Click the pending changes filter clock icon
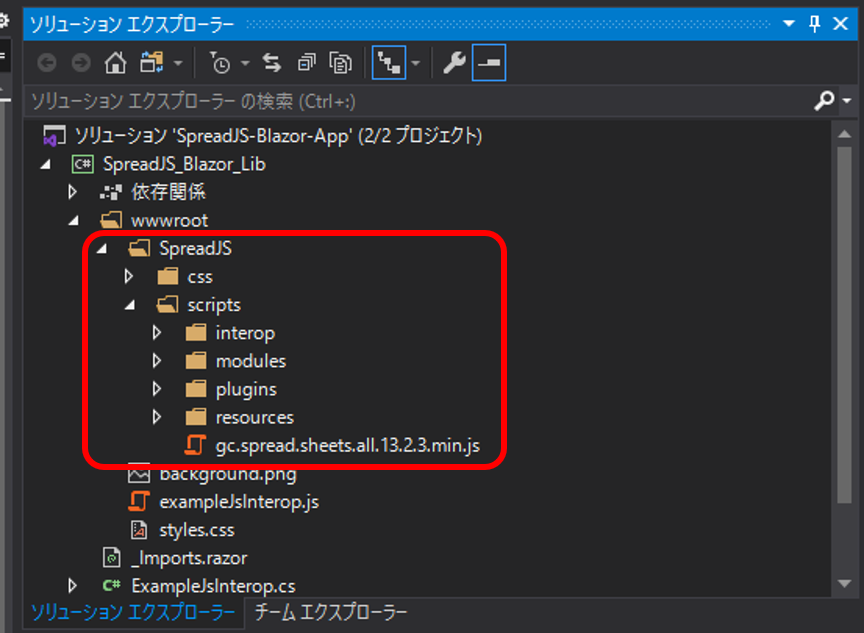Image resolution: width=864 pixels, height=633 pixels. pos(220,63)
